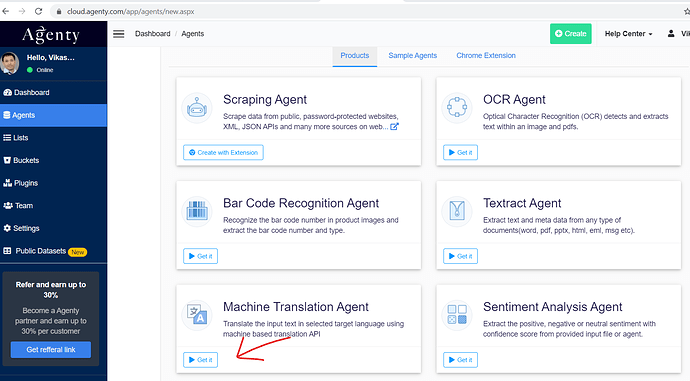Image resolution: width=690 pixels, height=381 pixels.
Task: Click the Machine Translation Agent title
Action: tap(296, 307)
